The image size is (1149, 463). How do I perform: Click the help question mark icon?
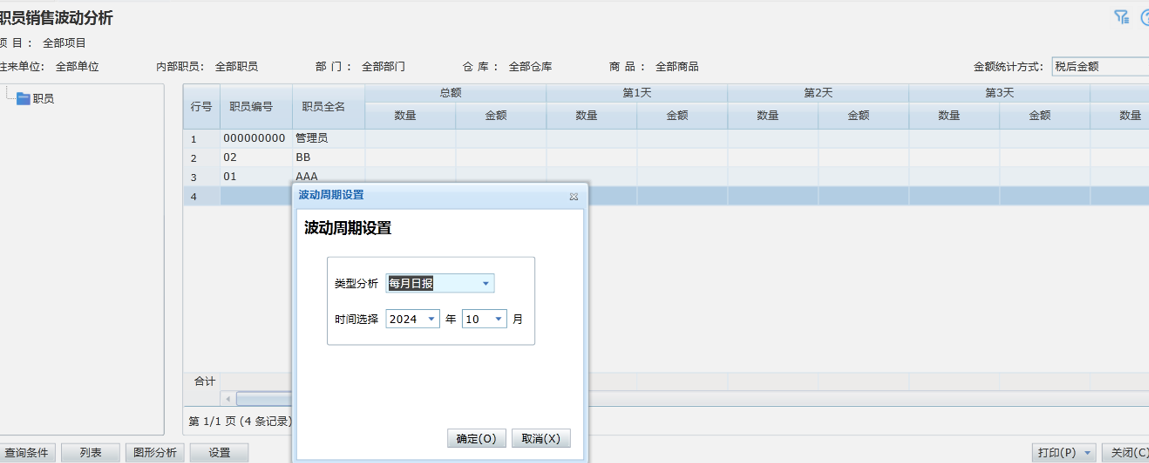coord(1144,17)
